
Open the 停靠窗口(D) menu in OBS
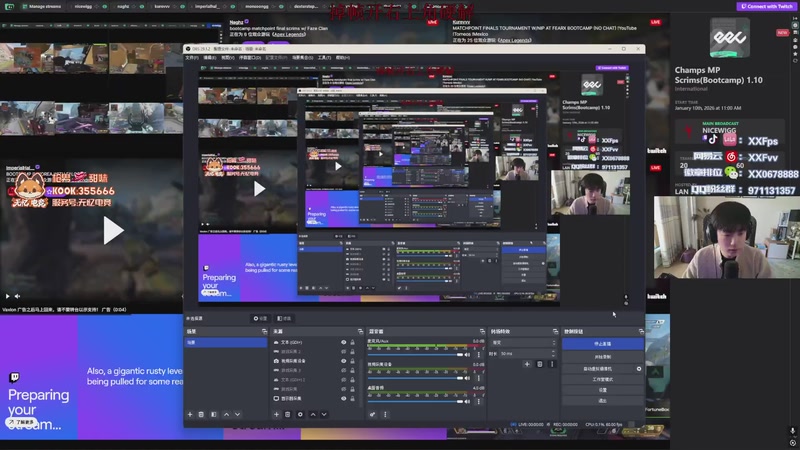click(250, 58)
